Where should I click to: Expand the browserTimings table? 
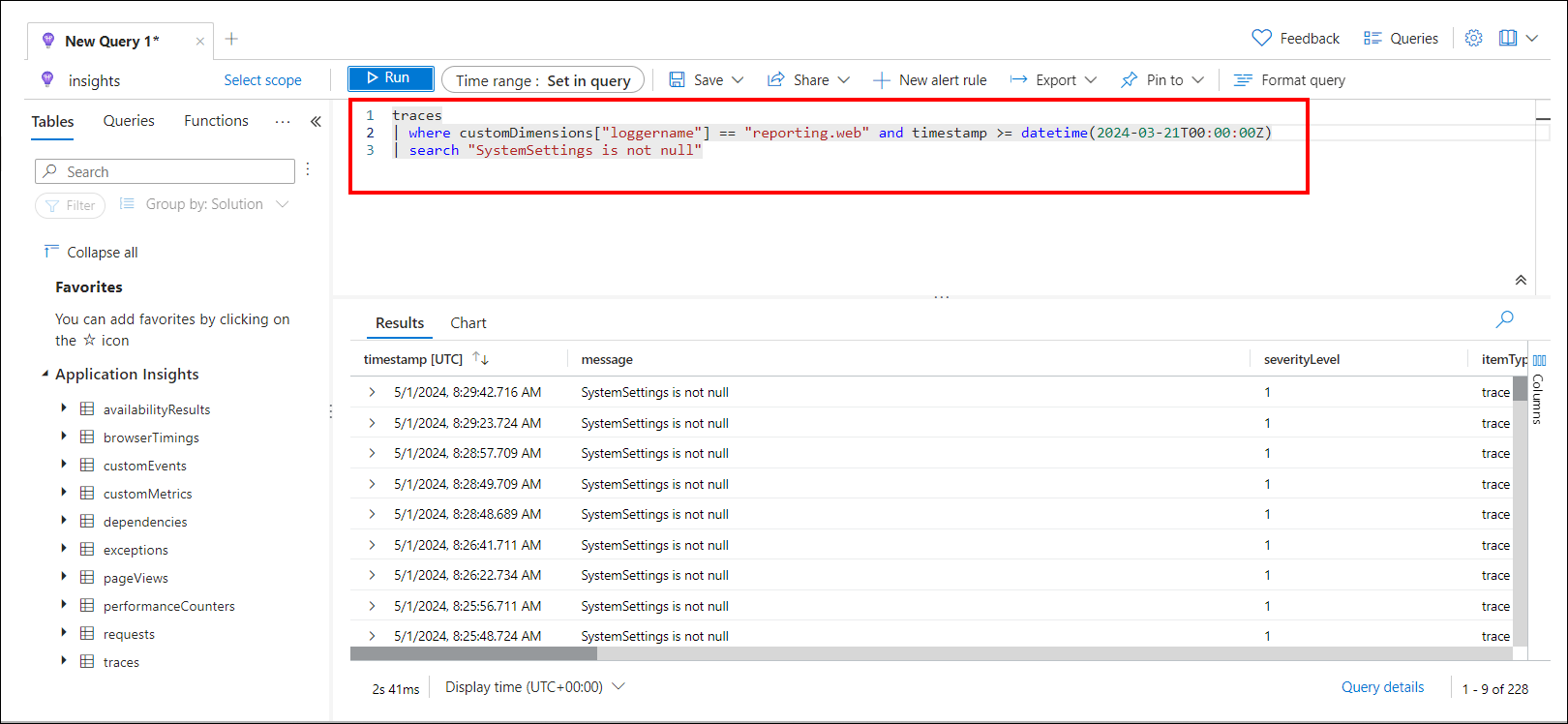[x=64, y=437]
